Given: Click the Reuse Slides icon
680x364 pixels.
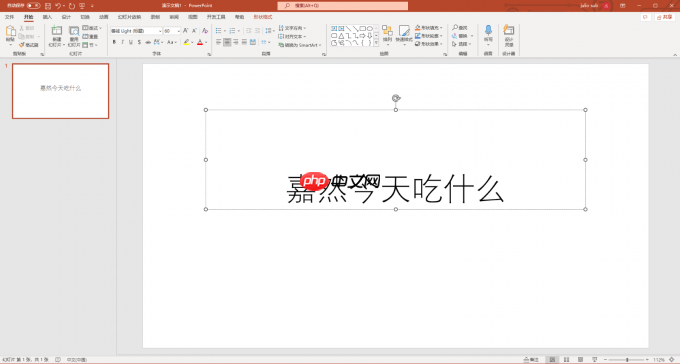Looking at the screenshot, I should [x=74, y=31].
